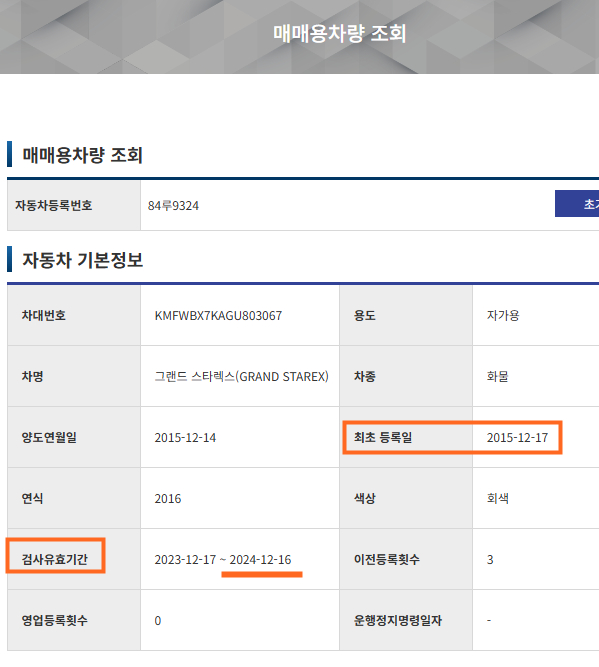Click the highlighted 검사유효기간 label
The width and height of the screenshot is (599, 667).
coord(55,559)
